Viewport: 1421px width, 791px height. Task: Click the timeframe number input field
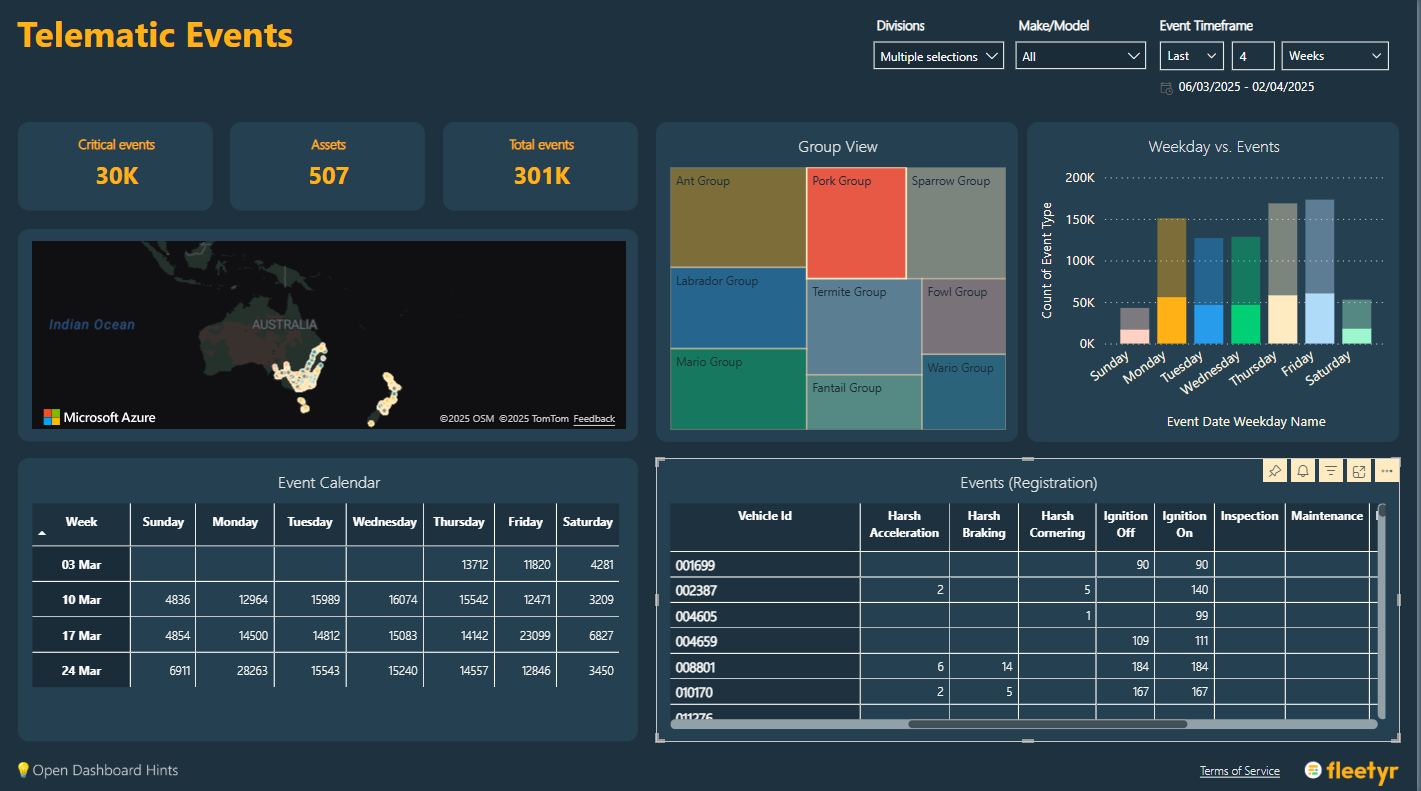click(x=1252, y=56)
